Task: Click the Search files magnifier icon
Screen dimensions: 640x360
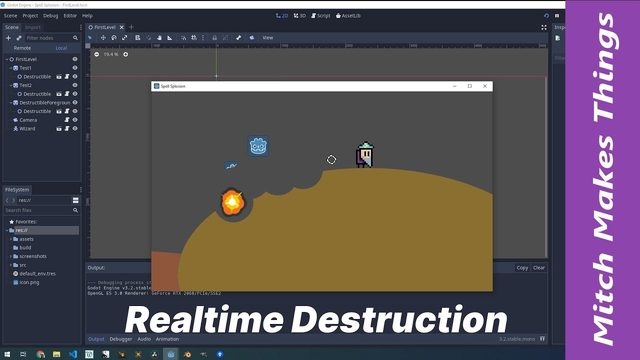Action: [76, 210]
